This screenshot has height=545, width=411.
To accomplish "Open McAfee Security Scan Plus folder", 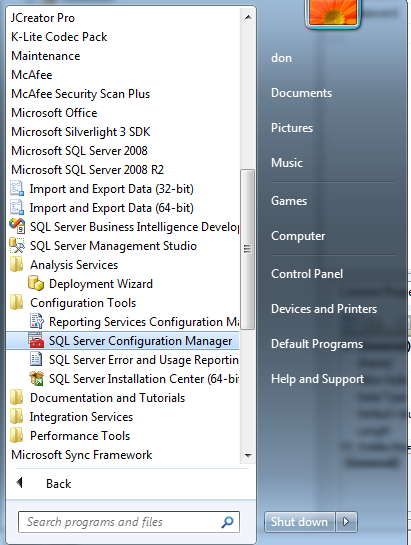I will [80, 94].
